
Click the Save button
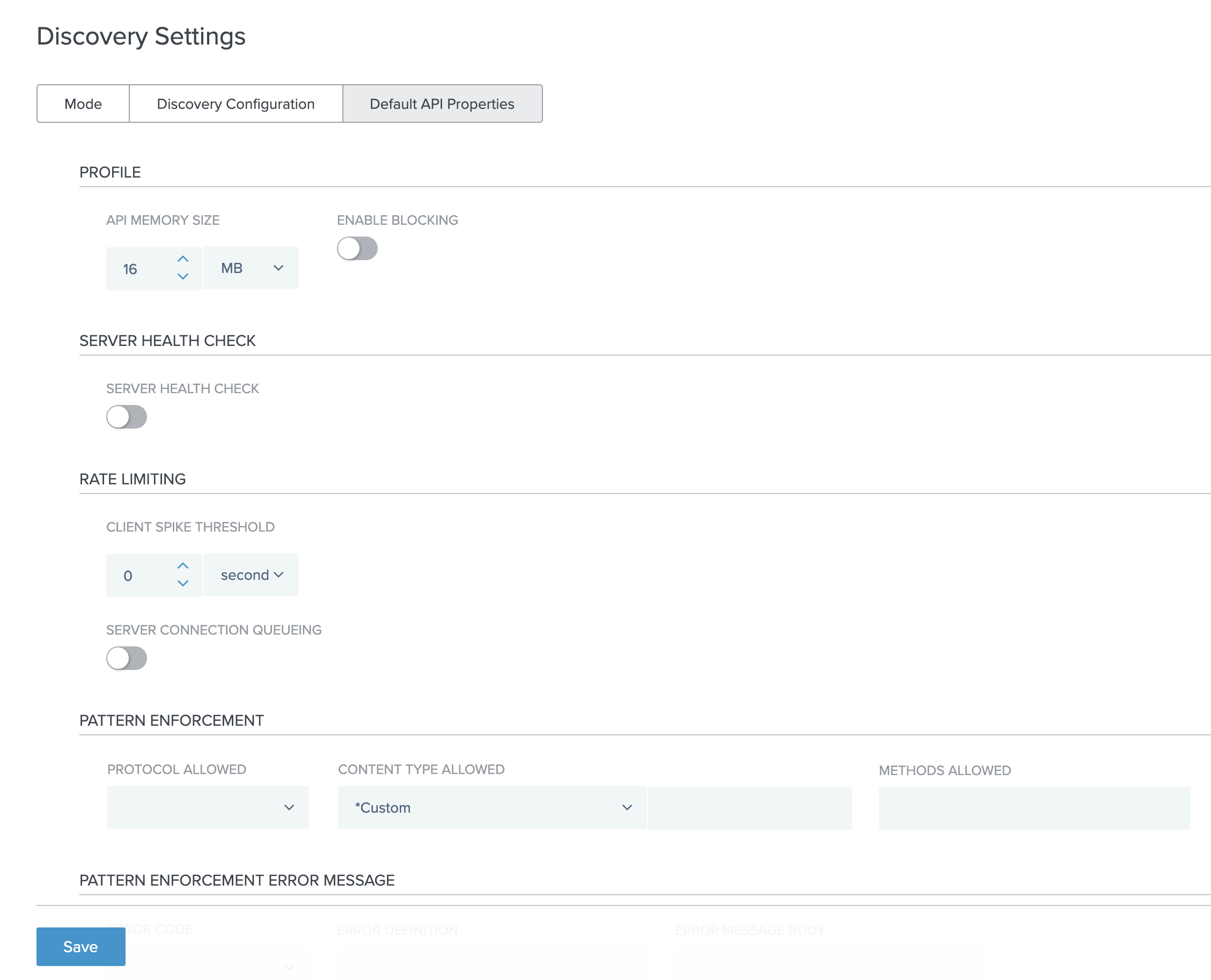point(79,946)
